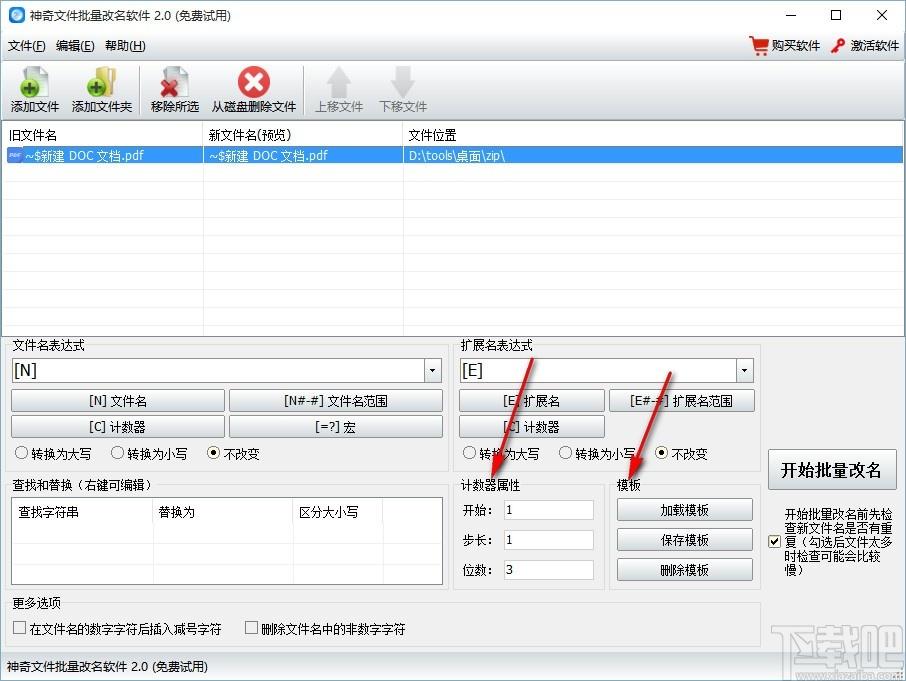Click the 删除模板 button
Screen dimensions: 906x681
[x=685, y=570]
